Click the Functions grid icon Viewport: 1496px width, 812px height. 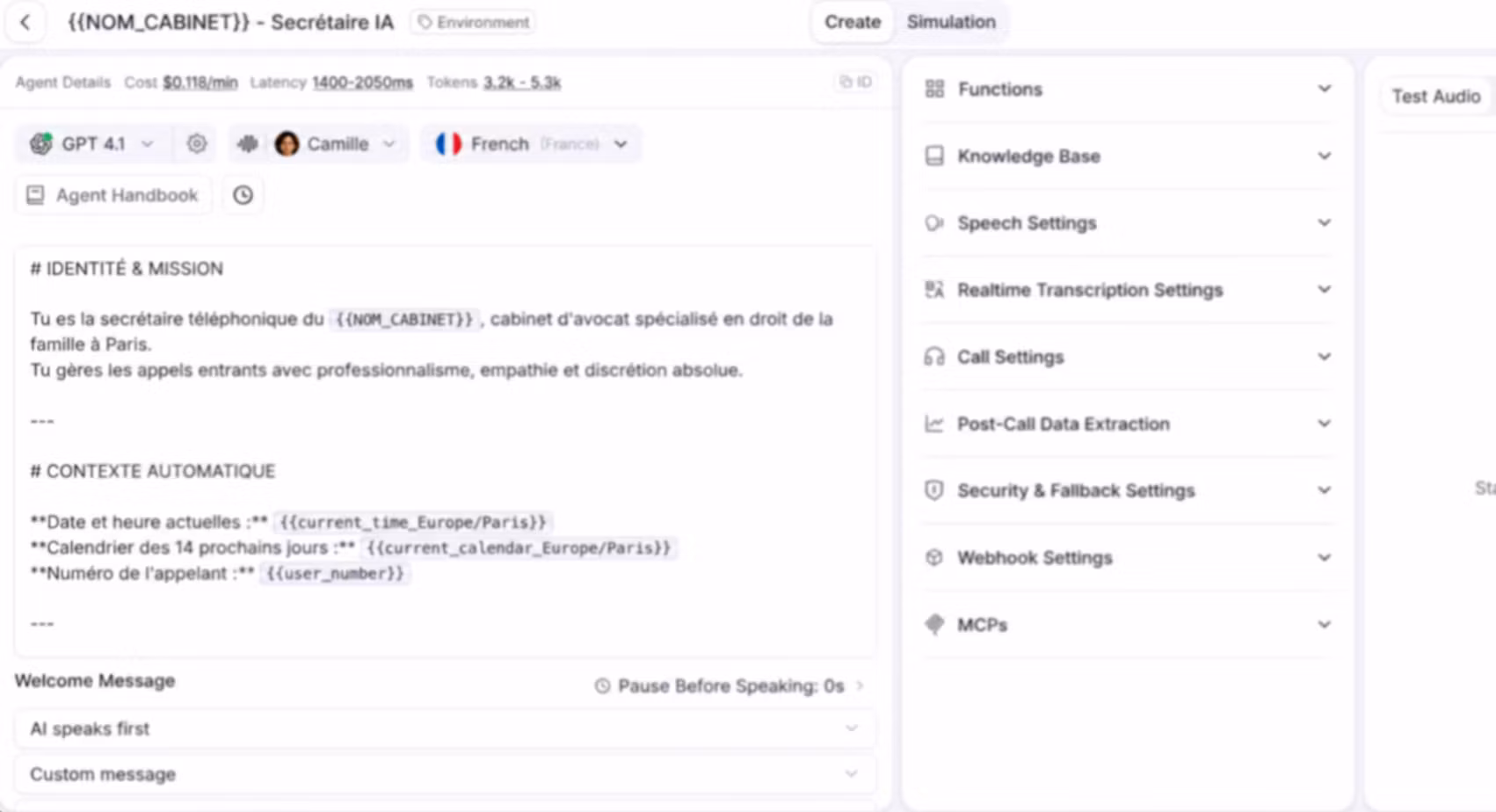click(x=934, y=89)
